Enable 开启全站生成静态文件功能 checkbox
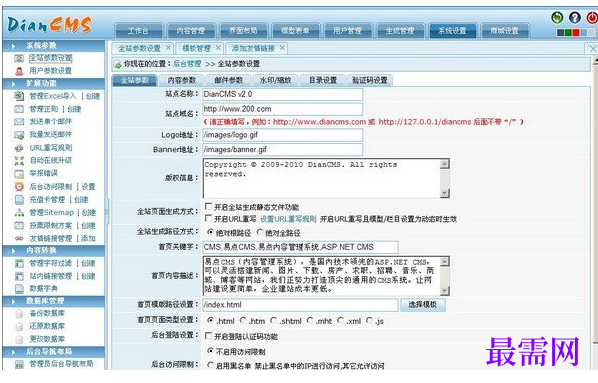 coord(208,206)
